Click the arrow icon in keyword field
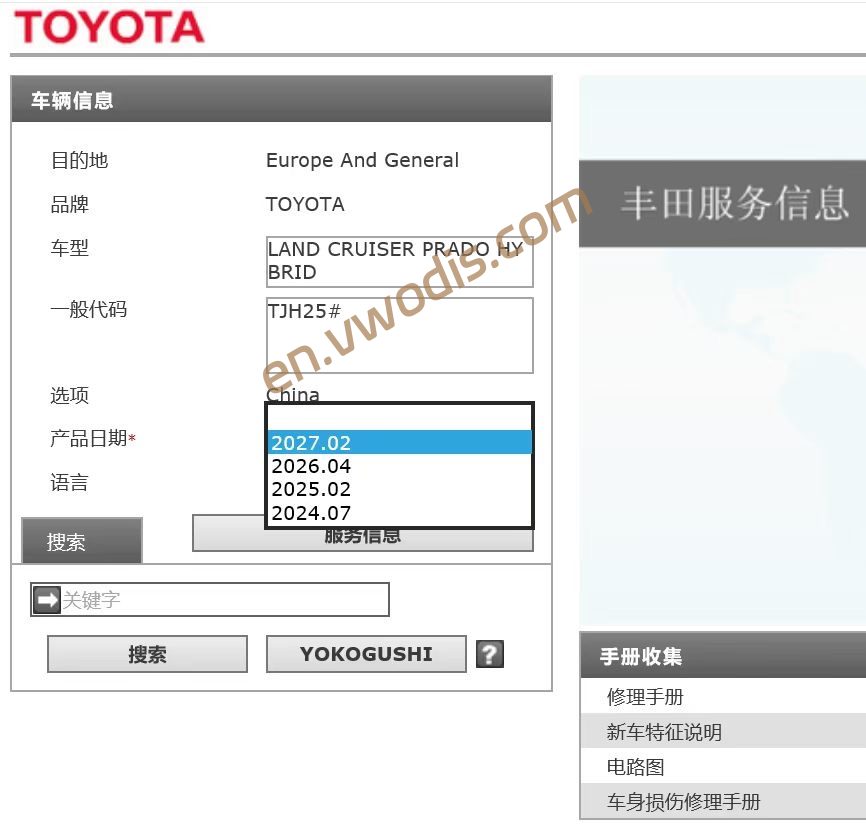 point(46,599)
